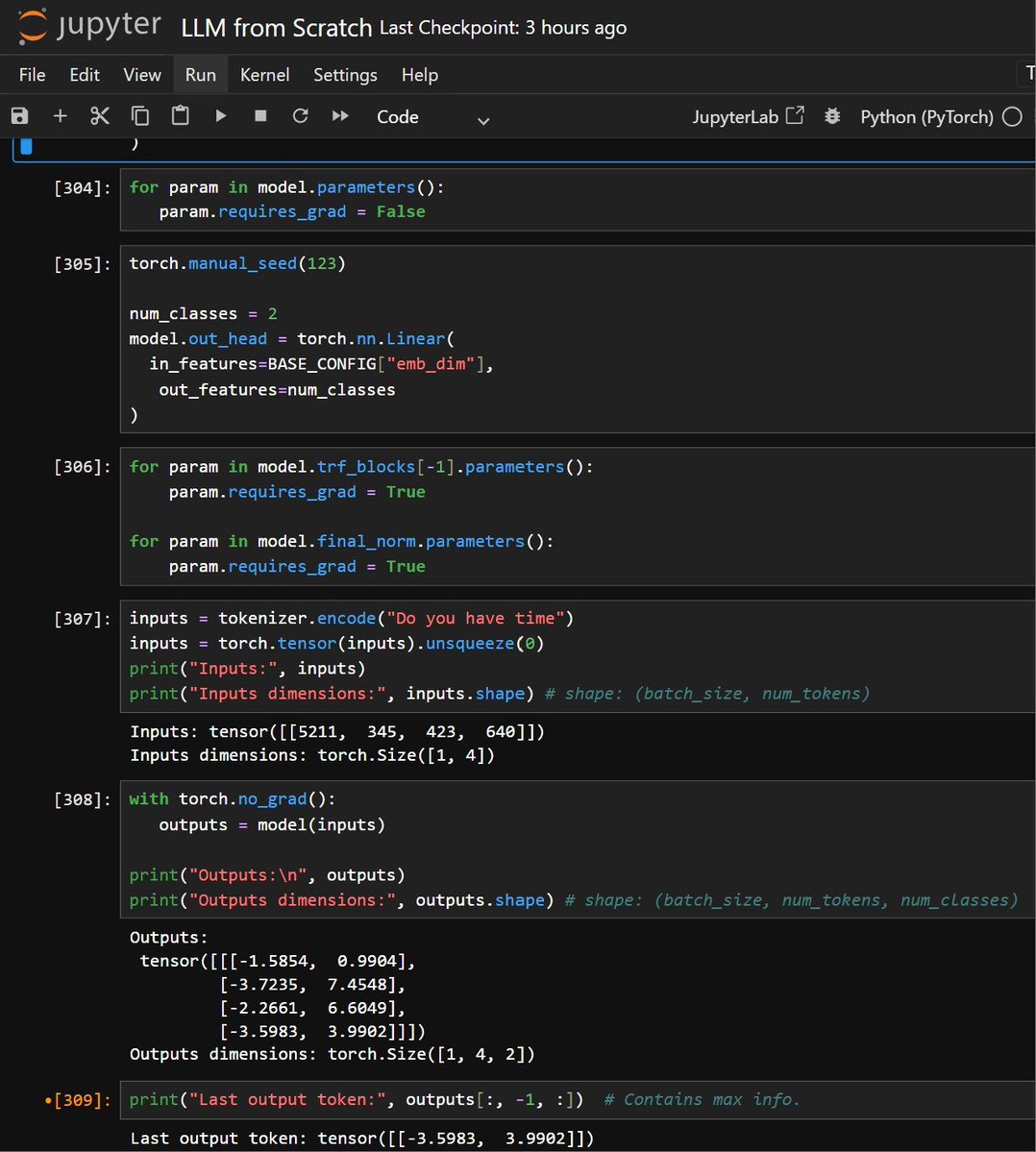
Task: Click the 'Outputs:' output label
Action: pos(168,938)
